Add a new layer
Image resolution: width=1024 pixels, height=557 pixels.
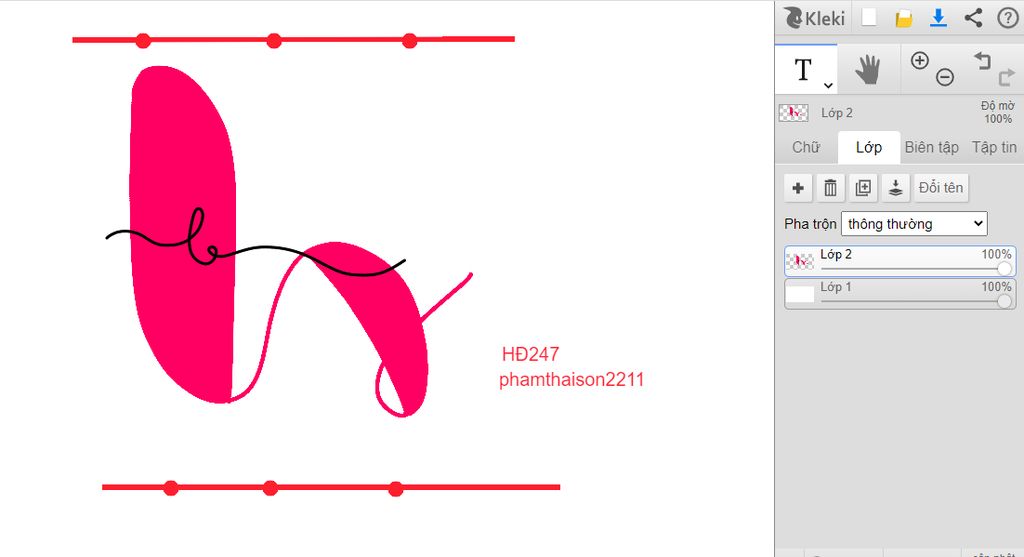[798, 188]
